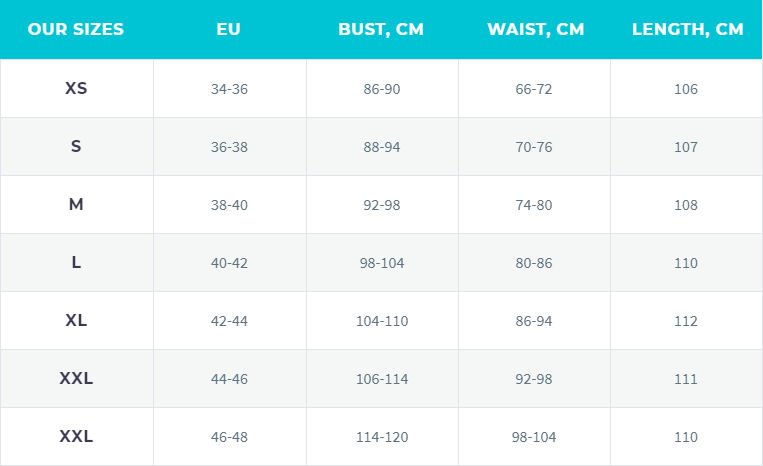Viewport: 763px width, 466px height.
Task: Select the waist value 74-80
Action: [x=534, y=205]
